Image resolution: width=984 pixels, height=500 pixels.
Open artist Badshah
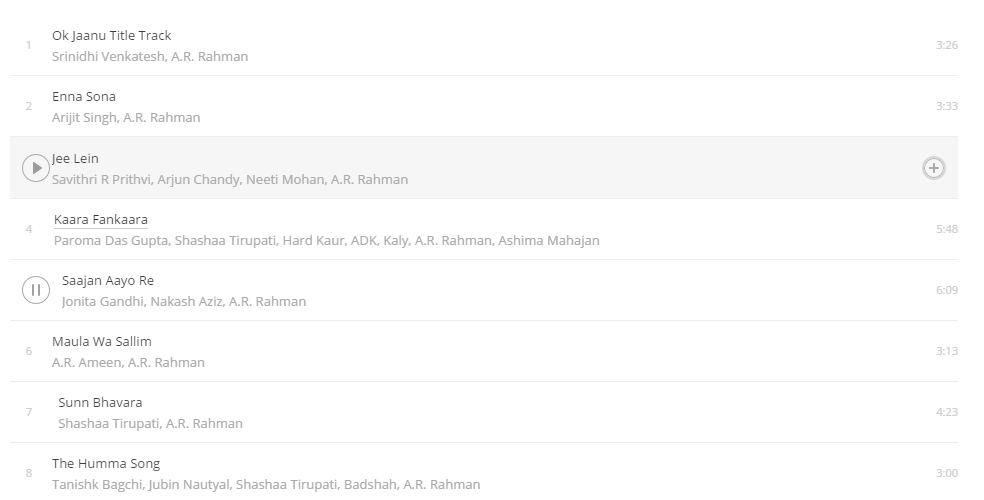click(x=370, y=484)
